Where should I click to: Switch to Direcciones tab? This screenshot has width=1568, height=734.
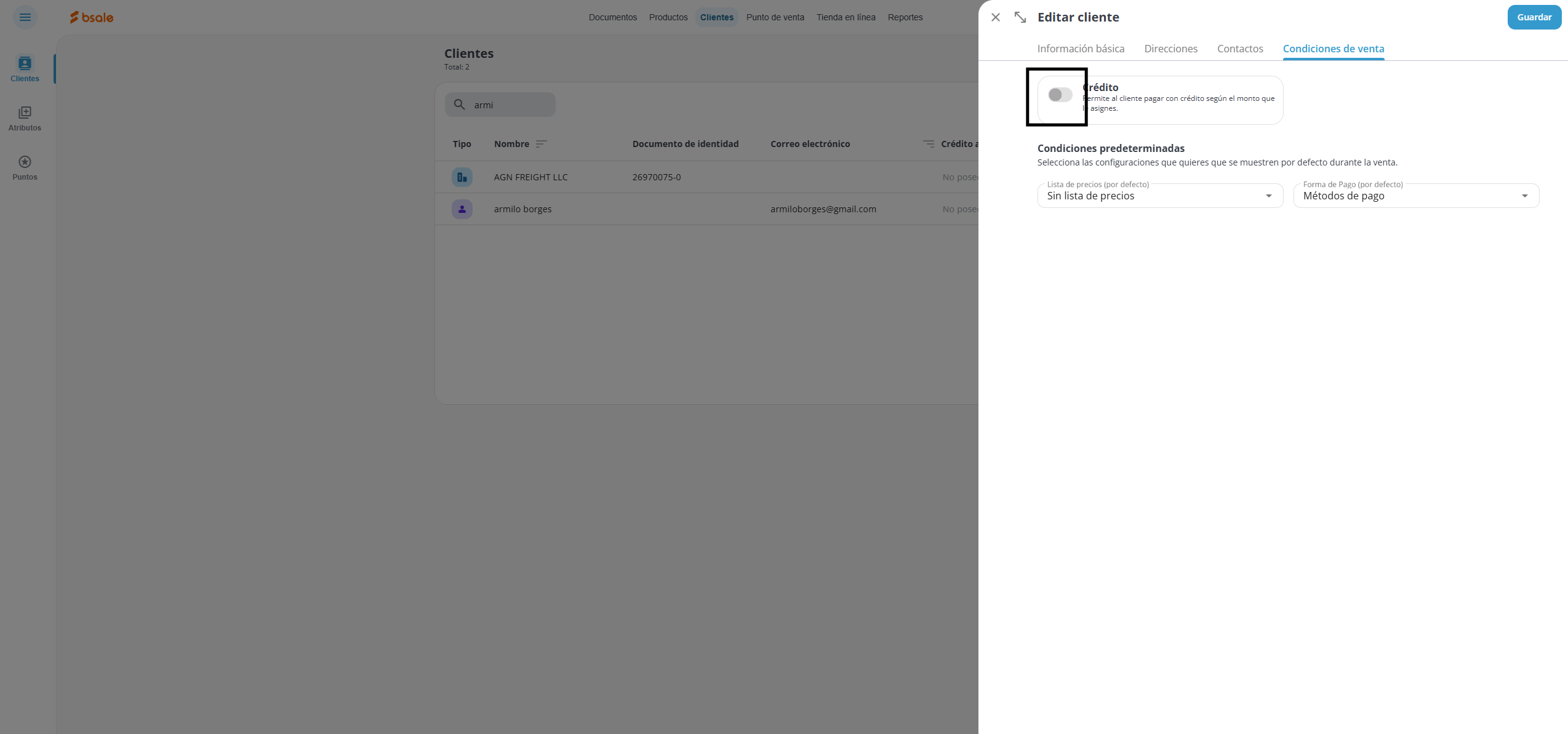1170,49
